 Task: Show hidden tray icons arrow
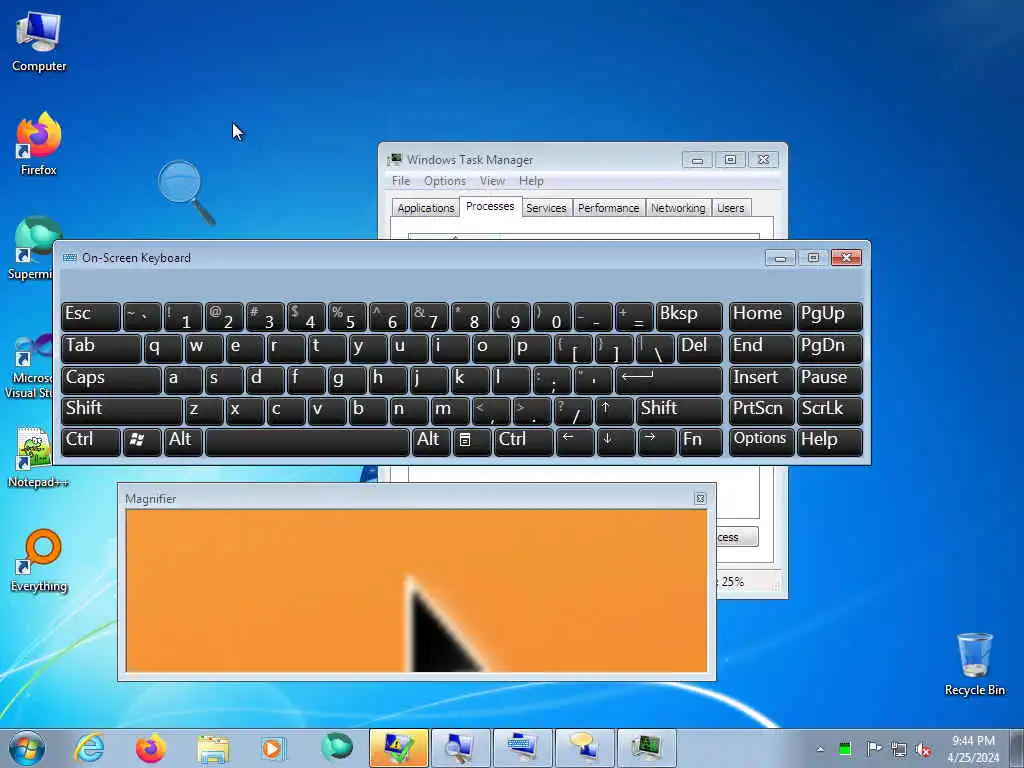point(820,749)
